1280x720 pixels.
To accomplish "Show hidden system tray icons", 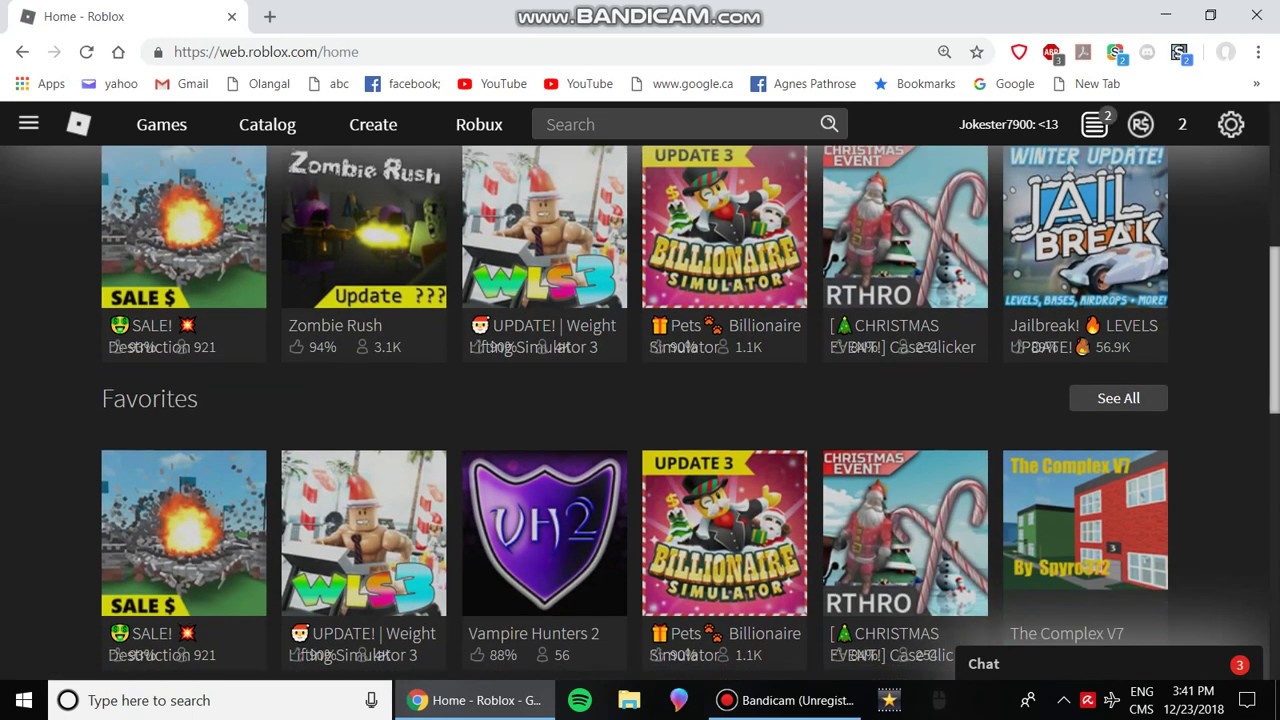I will [x=1063, y=700].
